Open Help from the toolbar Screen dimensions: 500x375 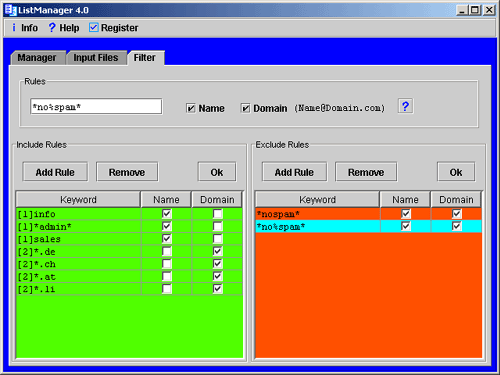(x=64, y=28)
